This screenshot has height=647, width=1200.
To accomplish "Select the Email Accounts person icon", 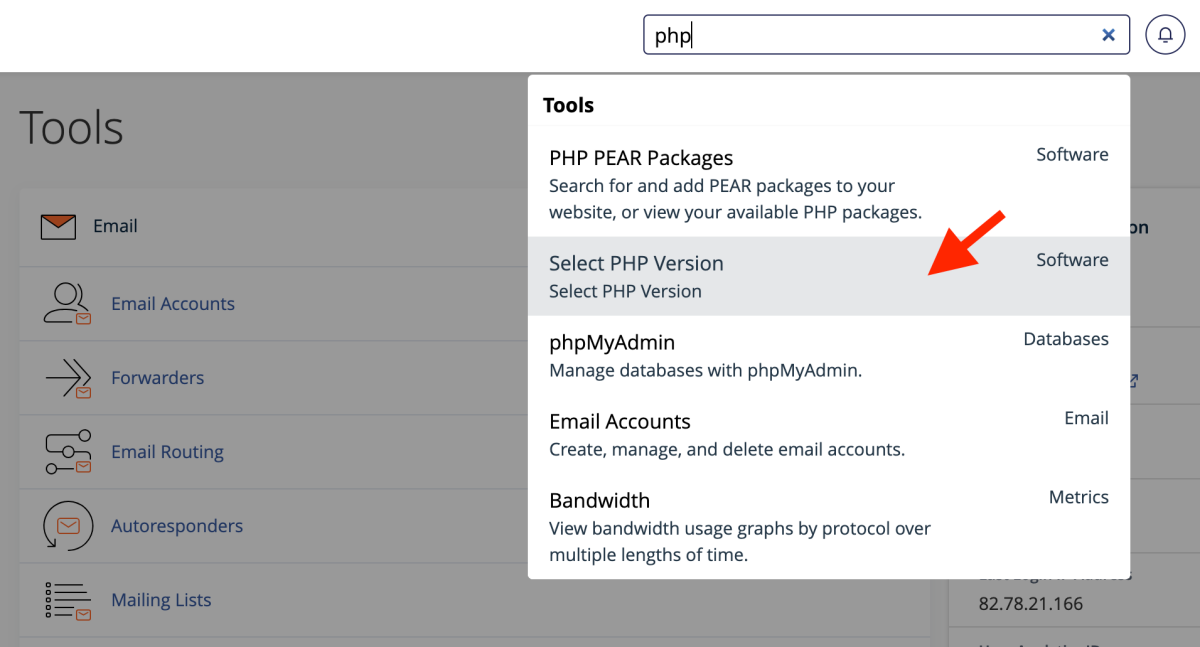I will coord(66,303).
